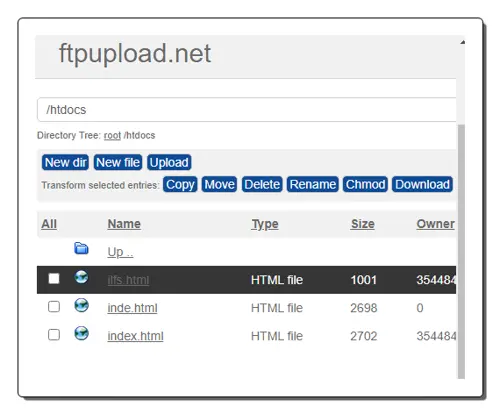Click the vertical scrollbar thumb
500x414 pixels.
[461, 251]
